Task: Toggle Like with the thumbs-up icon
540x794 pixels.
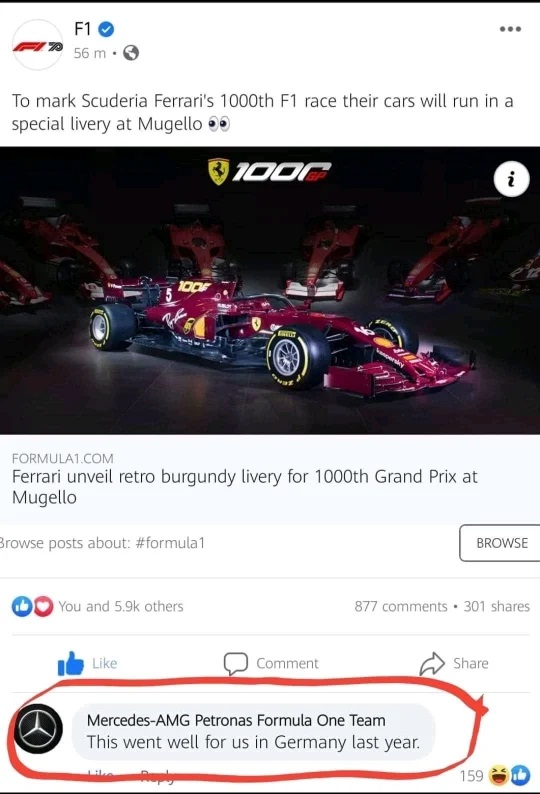Action: pos(70,664)
